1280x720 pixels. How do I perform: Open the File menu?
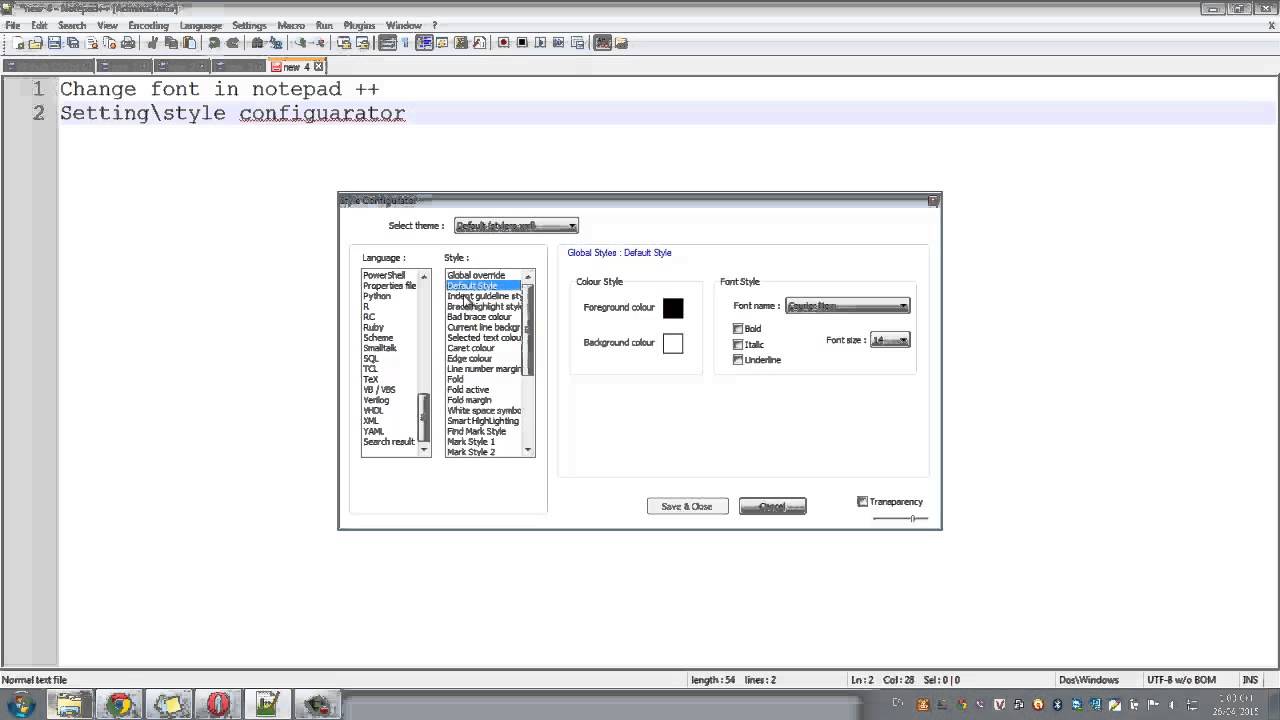[12, 25]
